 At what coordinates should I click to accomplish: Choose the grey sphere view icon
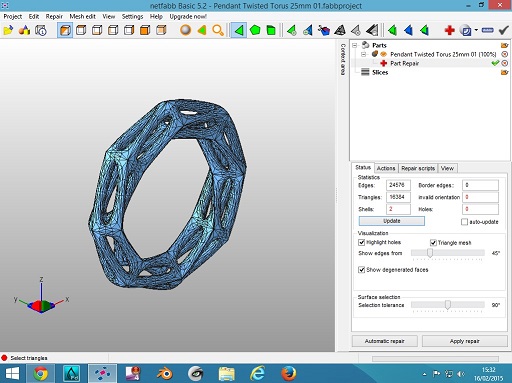pos(185,30)
